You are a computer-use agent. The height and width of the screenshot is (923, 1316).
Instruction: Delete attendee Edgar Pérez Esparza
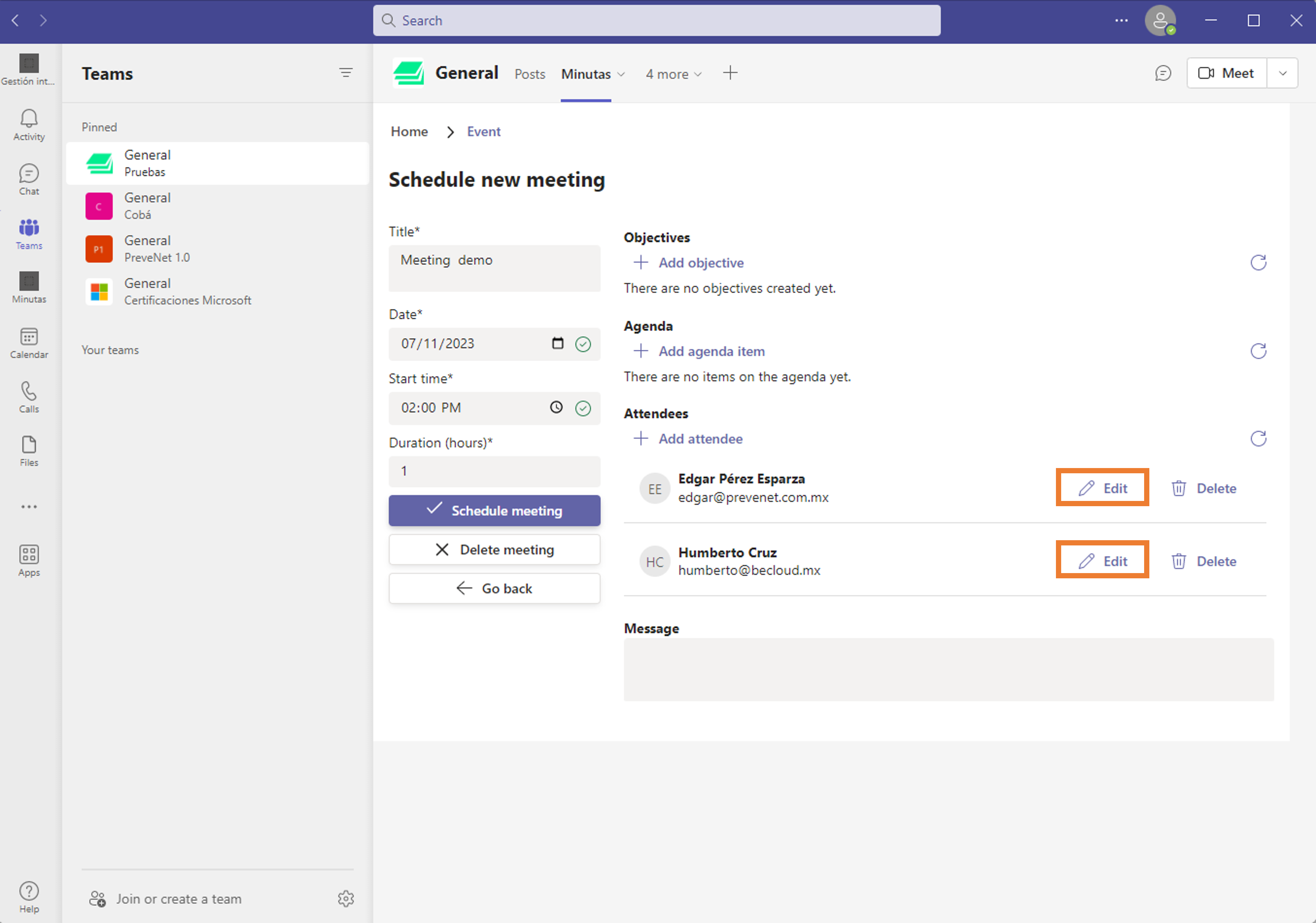[x=1204, y=489]
